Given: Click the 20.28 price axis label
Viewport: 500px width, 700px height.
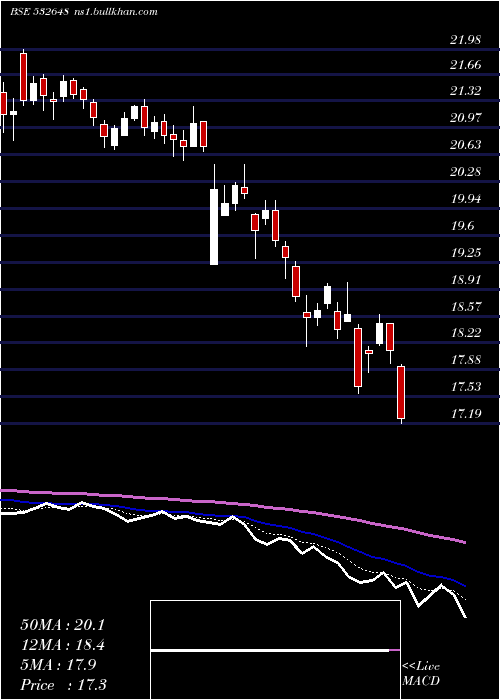Looking at the screenshot, I should coord(466,172).
